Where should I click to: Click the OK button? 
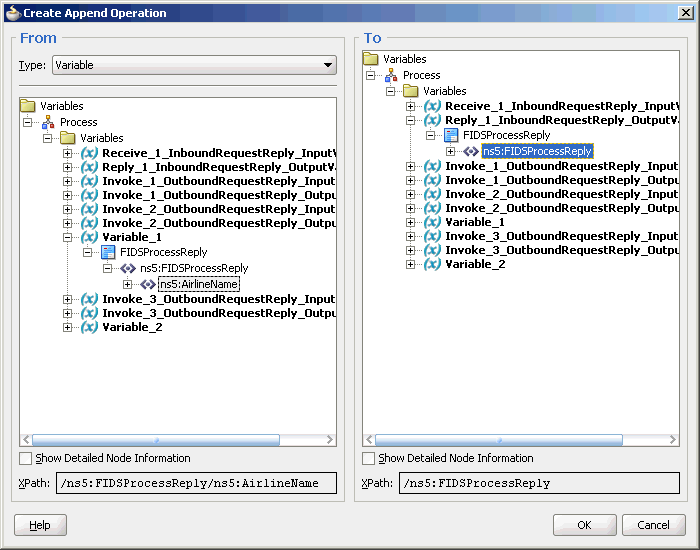[x=584, y=525]
